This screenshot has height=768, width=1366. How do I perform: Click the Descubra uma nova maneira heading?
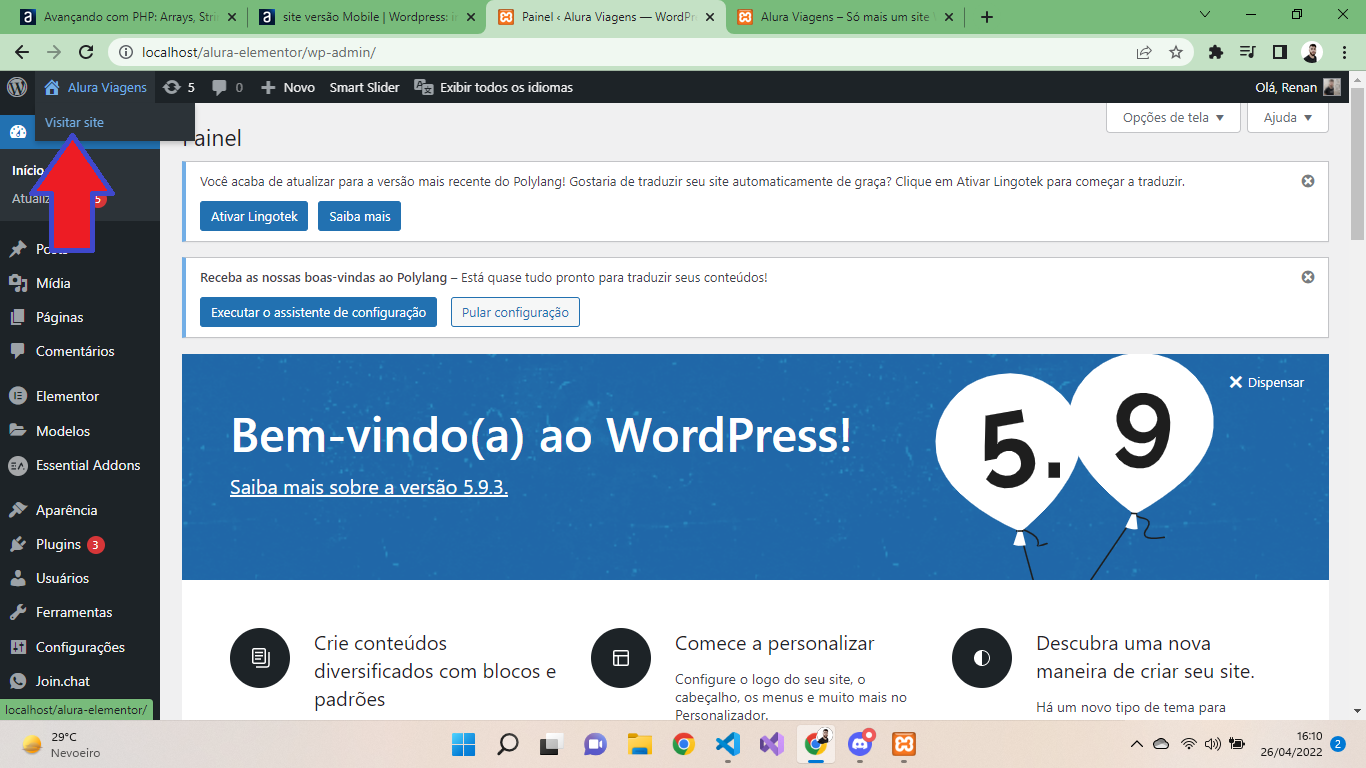(x=1145, y=657)
